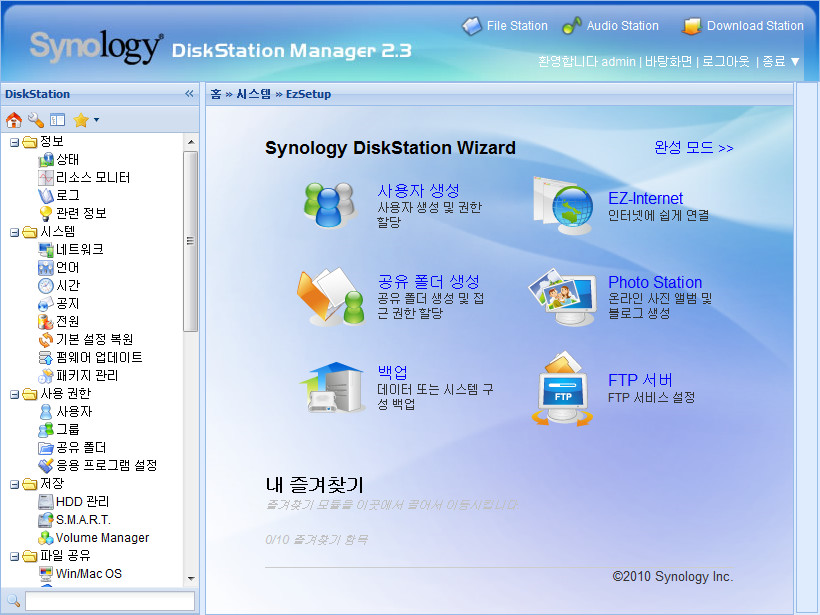
Task: Collapse the 파일 공유 tree folder
Action: (x=14, y=556)
